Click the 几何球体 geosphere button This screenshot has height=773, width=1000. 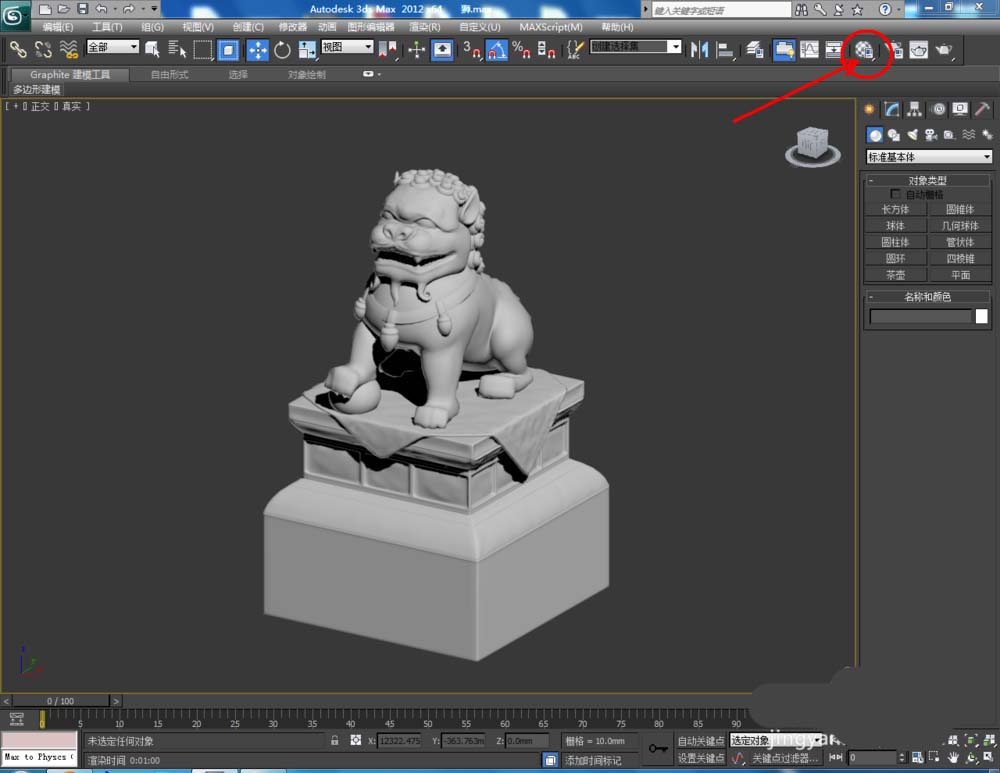pos(960,226)
